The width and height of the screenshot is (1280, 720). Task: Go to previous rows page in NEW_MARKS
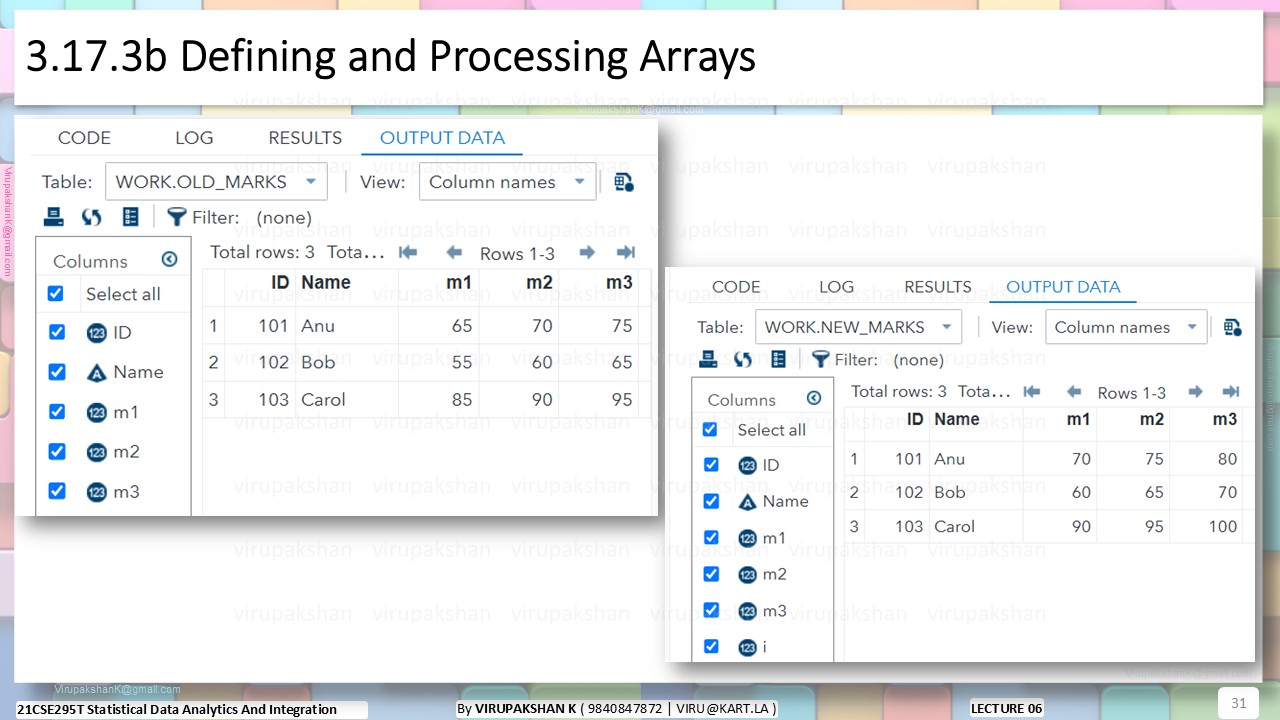pyautogui.click(x=1074, y=392)
